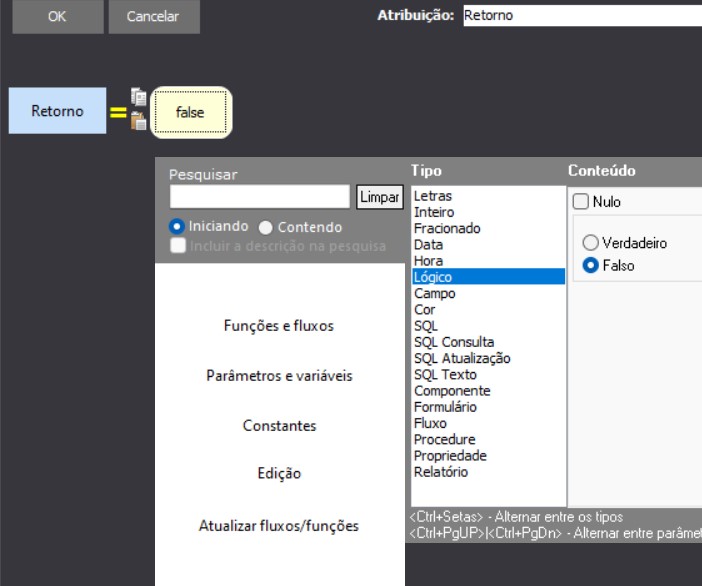This screenshot has height=586, width=702.
Task: Click the Atribuição text field
Action: point(582,16)
